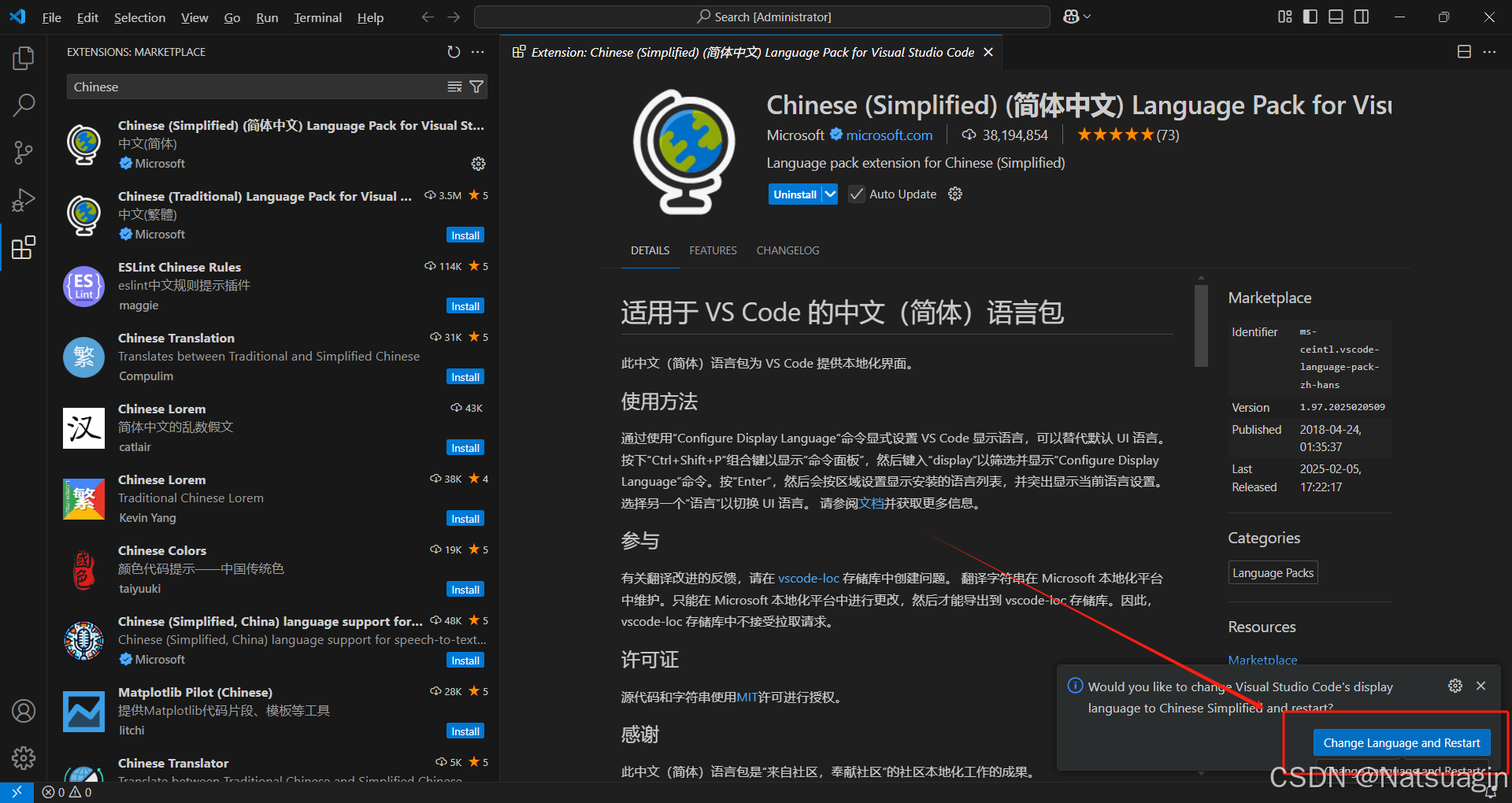Select the Language Packs category tag

(x=1273, y=572)
